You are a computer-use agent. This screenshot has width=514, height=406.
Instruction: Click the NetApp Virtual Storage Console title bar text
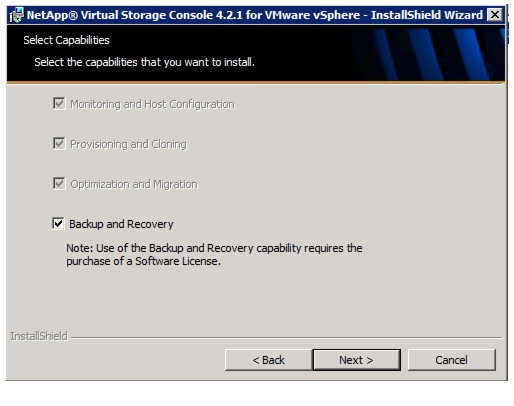click(x=255, y=15)
